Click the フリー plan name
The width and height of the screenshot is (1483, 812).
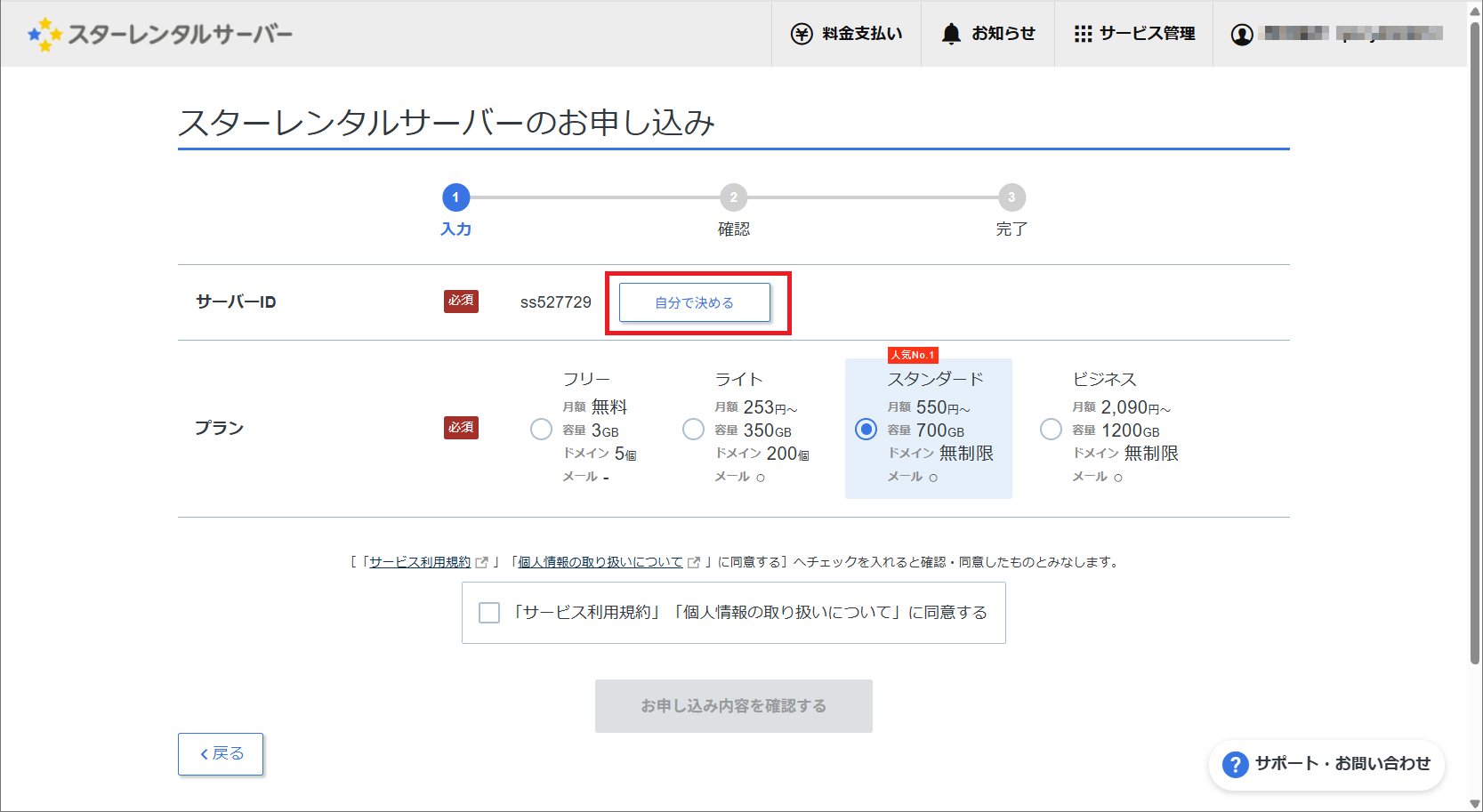(x=586, y=380)
